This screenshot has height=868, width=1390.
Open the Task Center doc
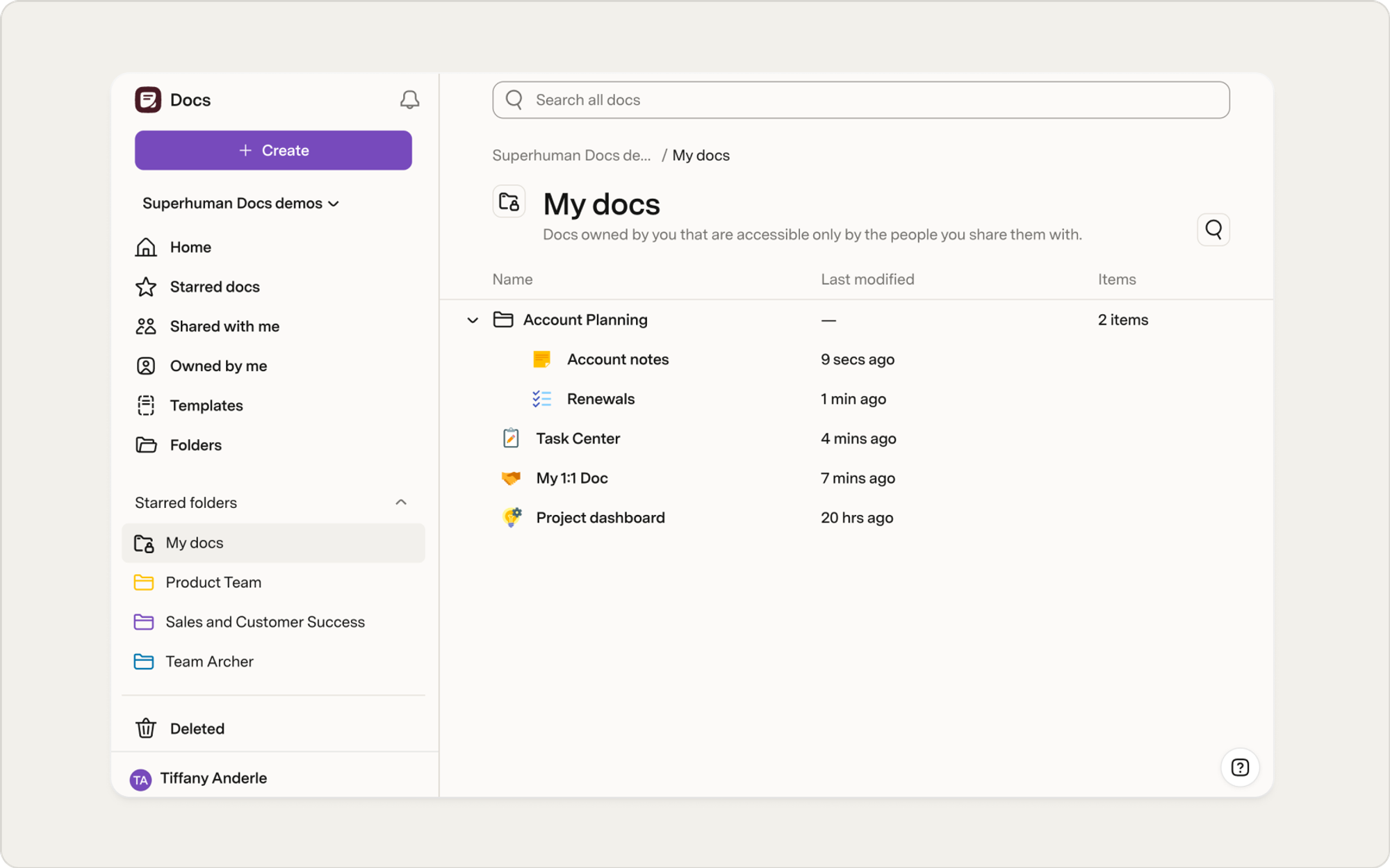click(578, 439)
